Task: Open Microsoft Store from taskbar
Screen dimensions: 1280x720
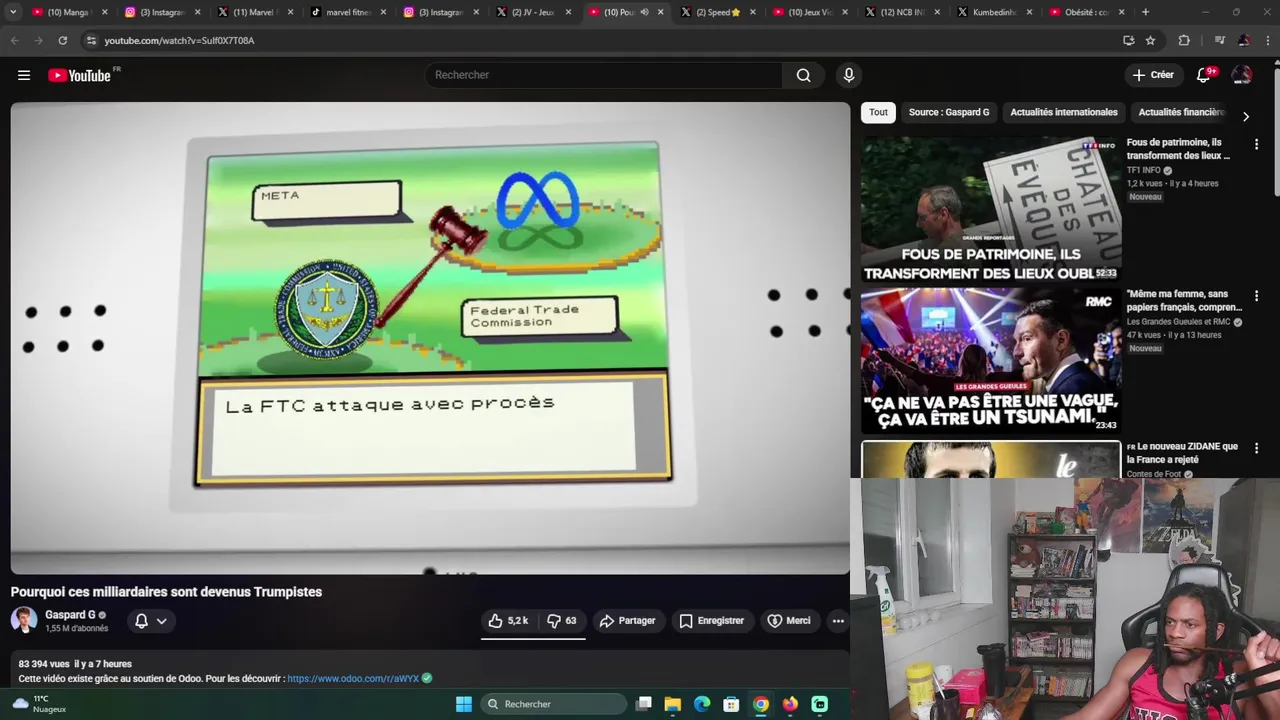Action: click(731, 704)
